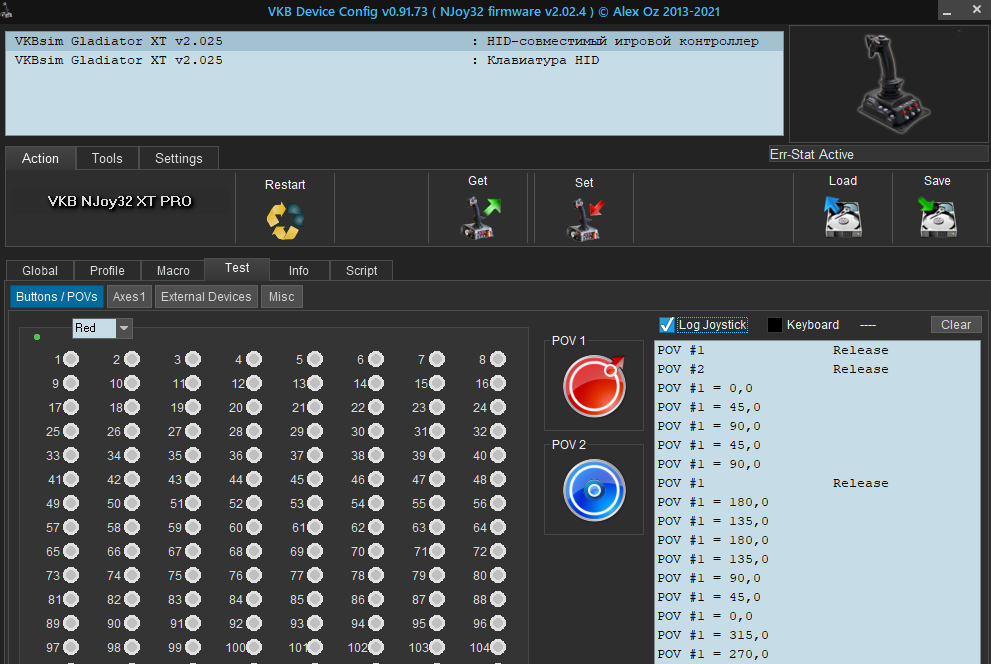Click the Restart recycle icon

point(285,220)
